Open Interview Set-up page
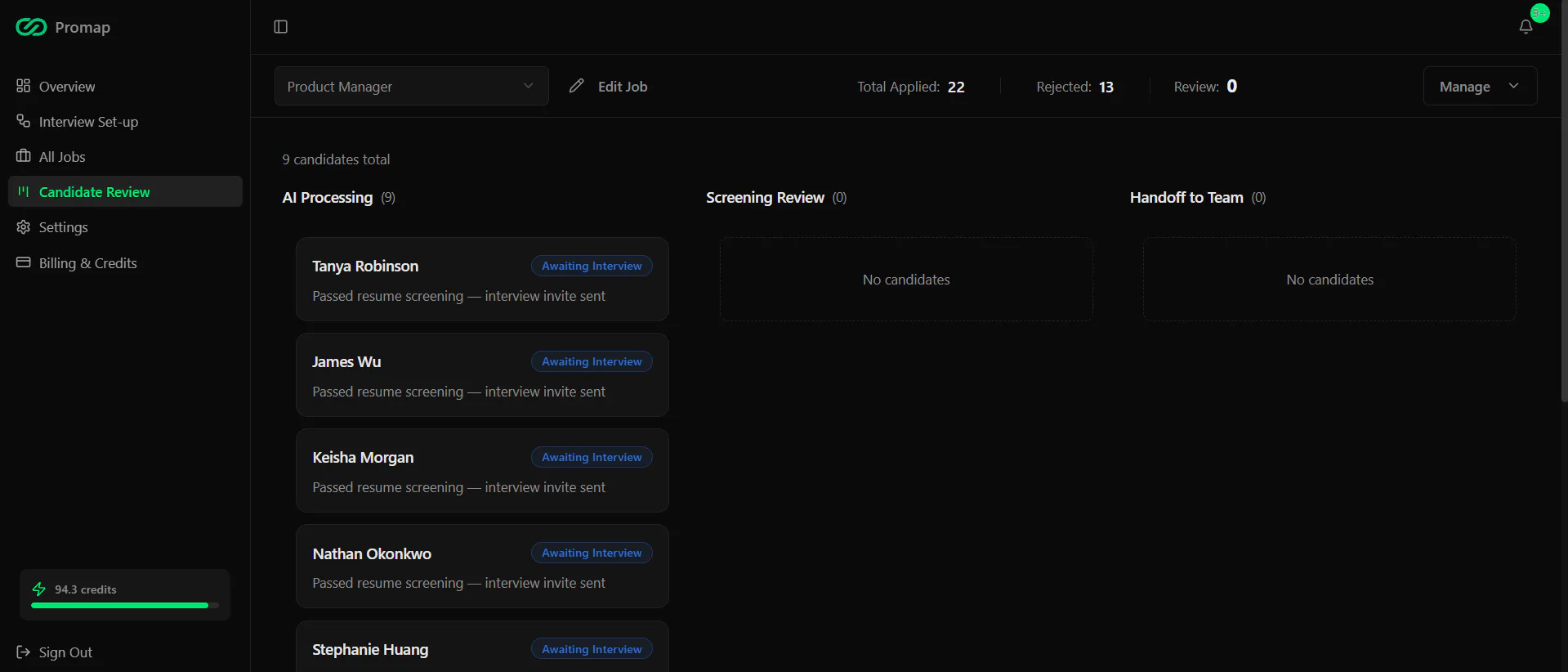This screenshot has height=672, width=1568. pyautogui.click(x=125, y=121)
